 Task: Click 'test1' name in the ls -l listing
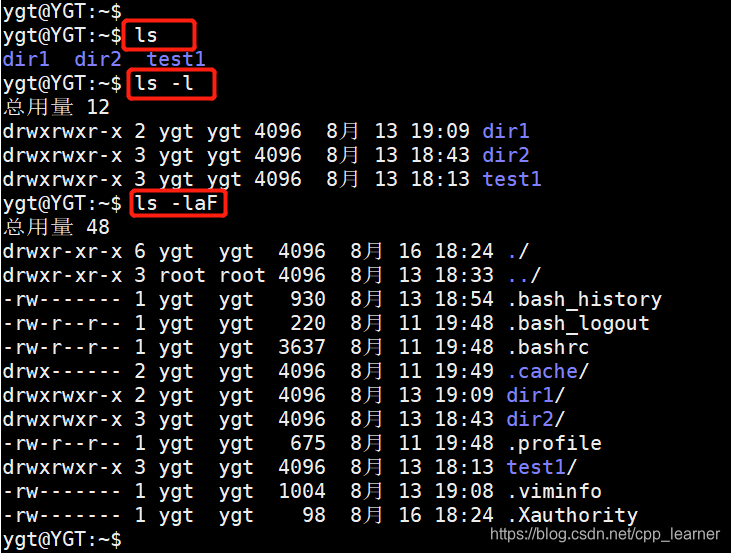[x=512, y=179]
